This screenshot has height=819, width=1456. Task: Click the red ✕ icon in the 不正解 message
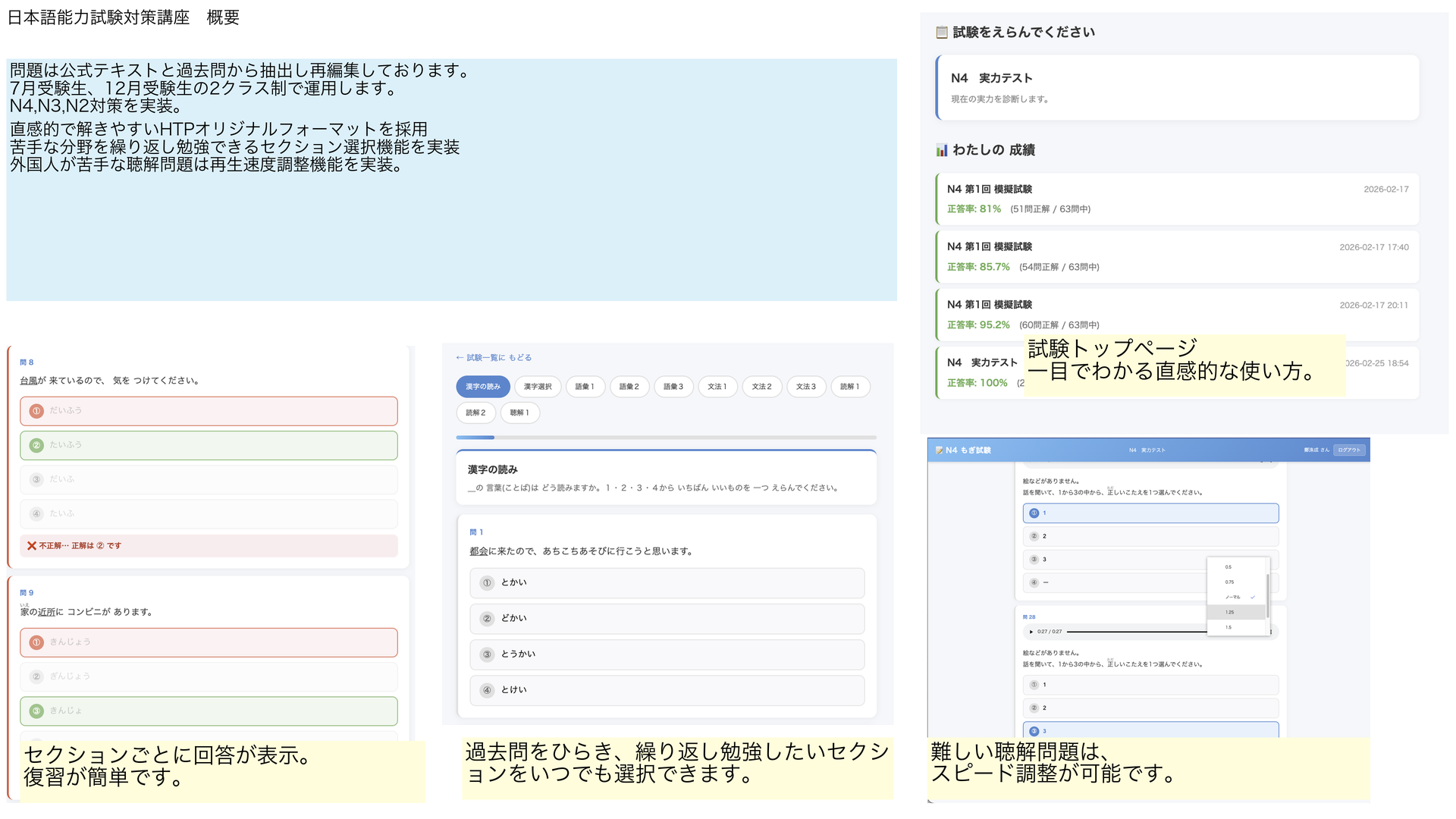(x=31, y=545)
